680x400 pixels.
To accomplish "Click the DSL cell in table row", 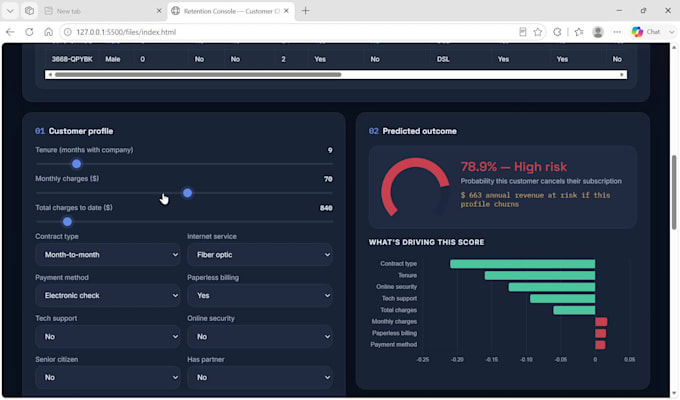I will (x=443, y=59).
